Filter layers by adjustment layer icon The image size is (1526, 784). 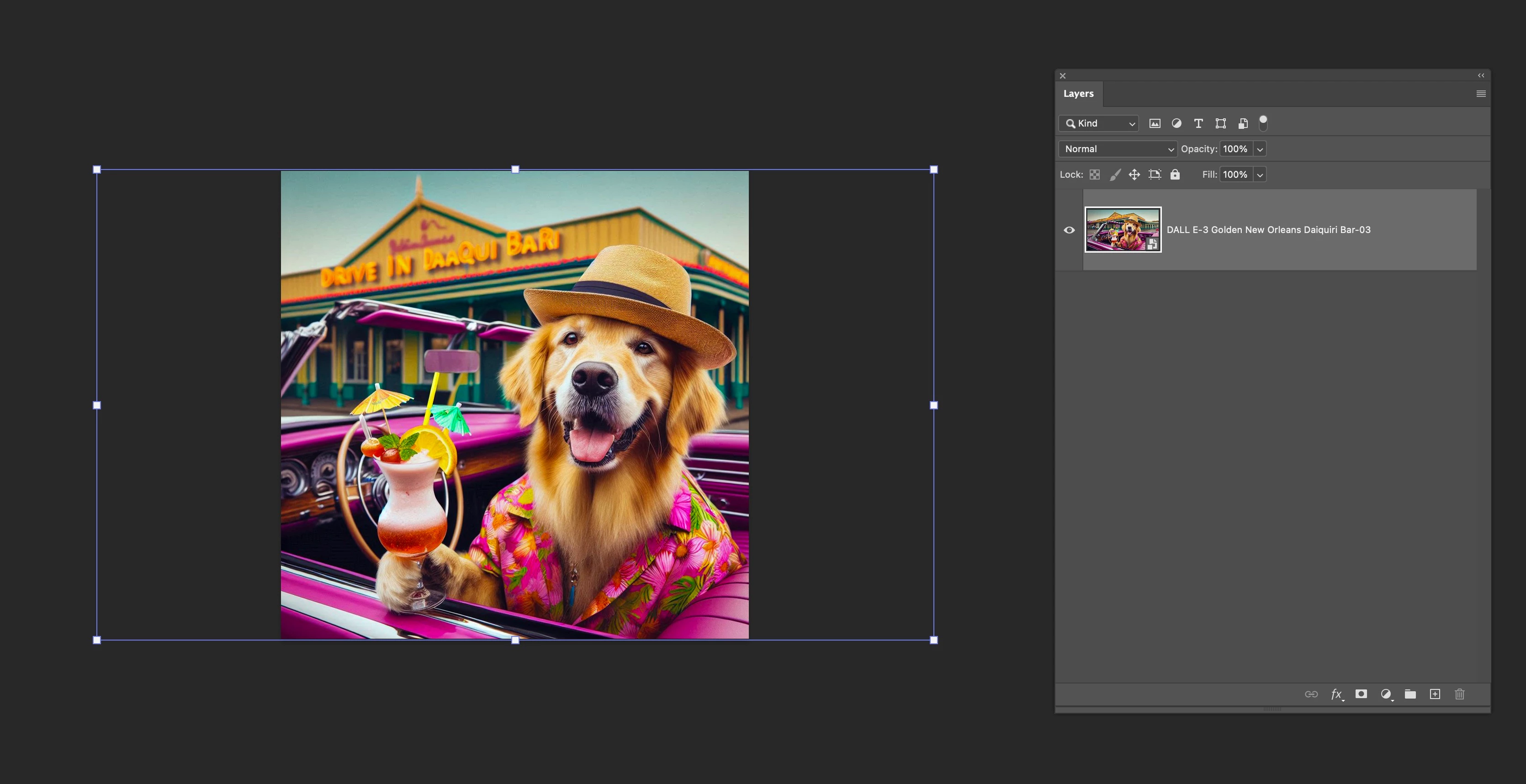pos(1176,123)
